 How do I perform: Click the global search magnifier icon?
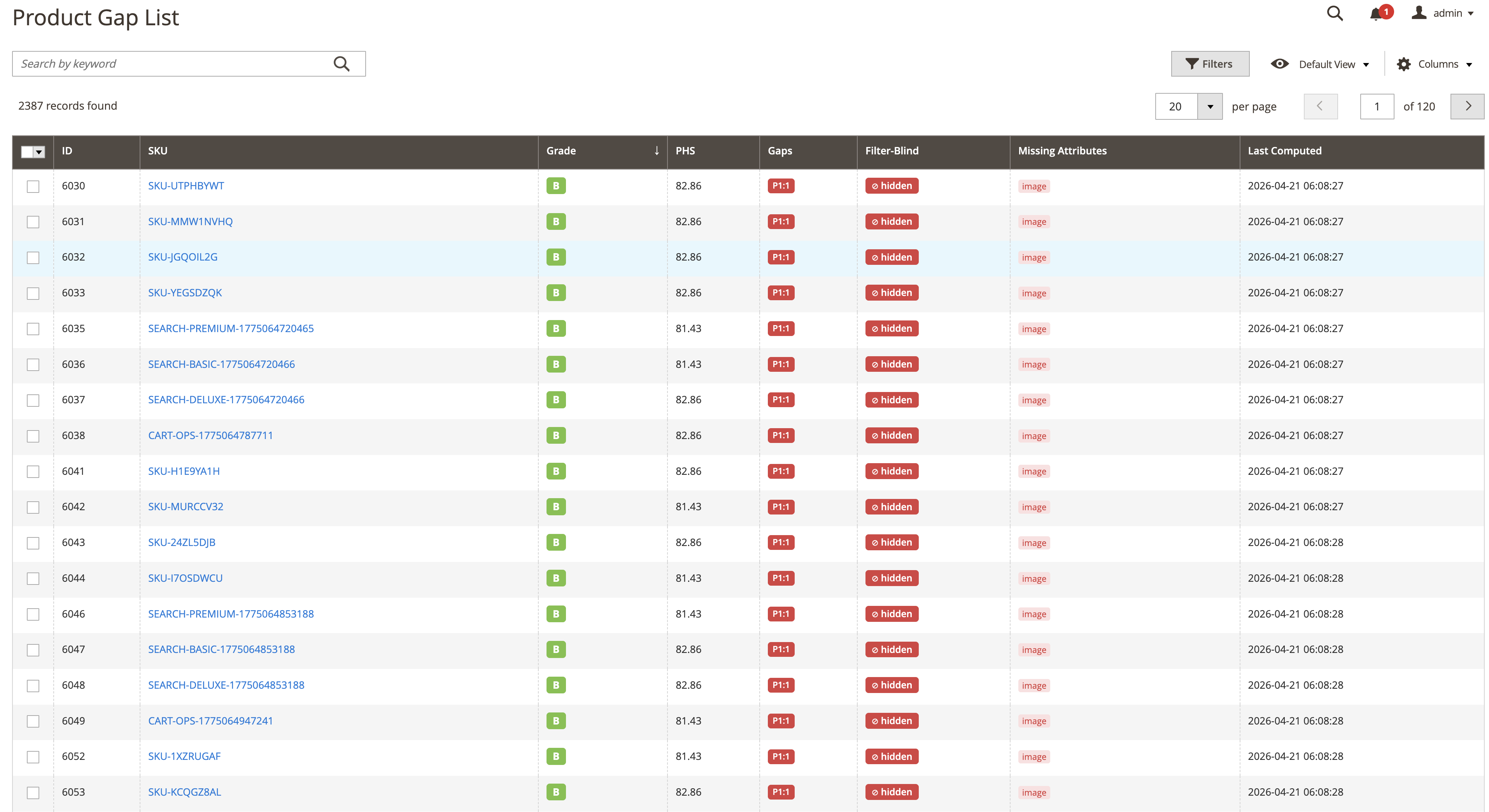1335,13
